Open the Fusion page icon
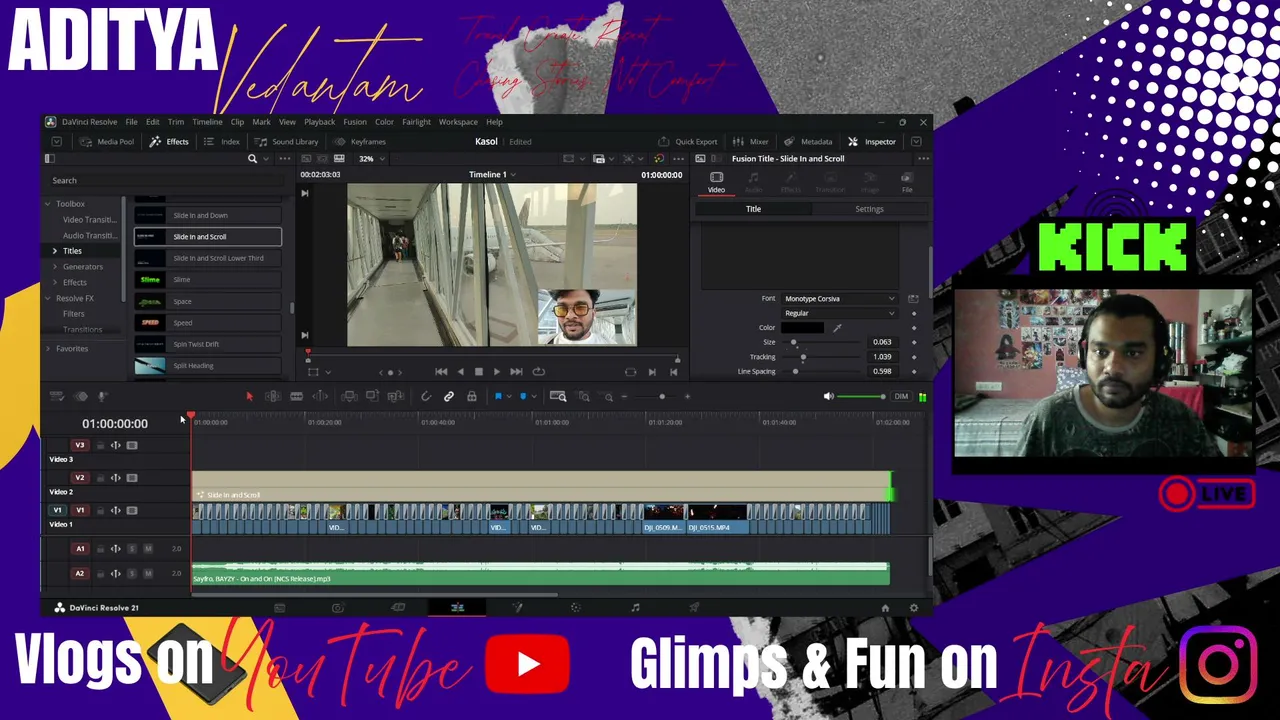Screen dimensions: 1280x720 [x=517, y=608]
